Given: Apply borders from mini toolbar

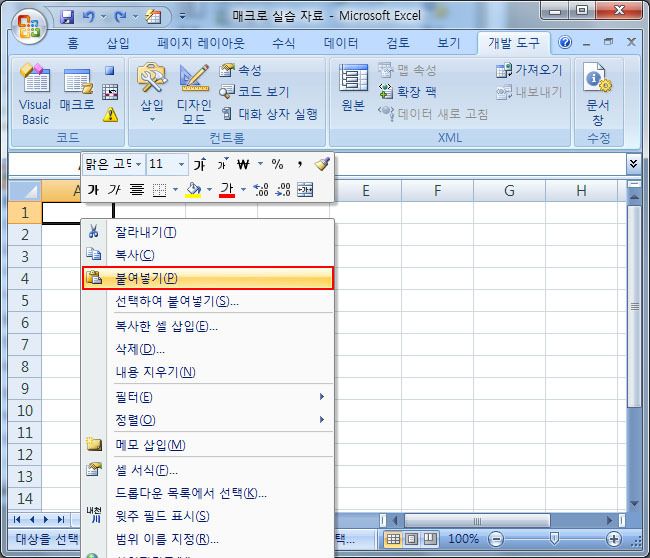Looking at the screenshot, I should tap(159, 190).
